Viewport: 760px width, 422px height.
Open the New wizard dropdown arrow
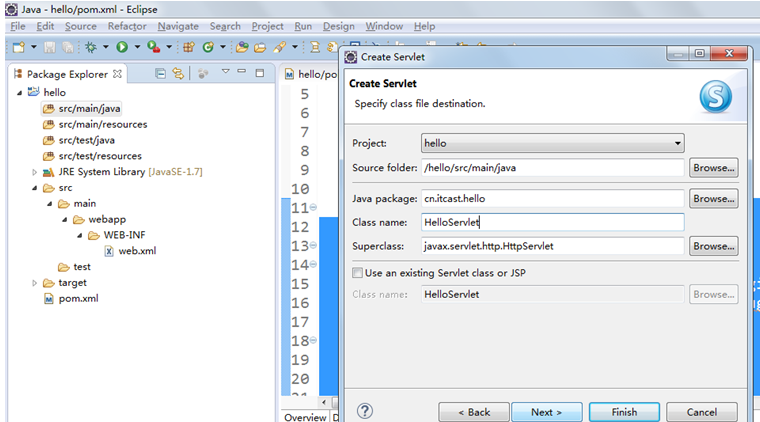pyautogui.click(x=33, y=47)
